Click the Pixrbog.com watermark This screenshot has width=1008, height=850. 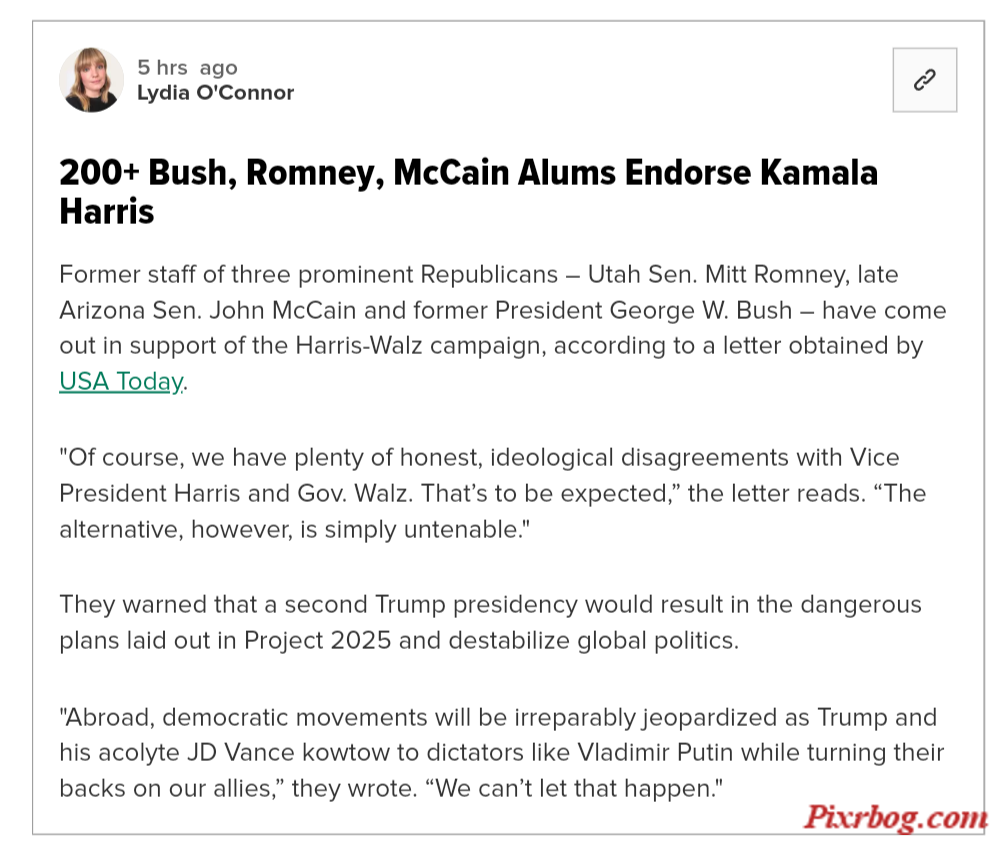click(x=896, y=818)
